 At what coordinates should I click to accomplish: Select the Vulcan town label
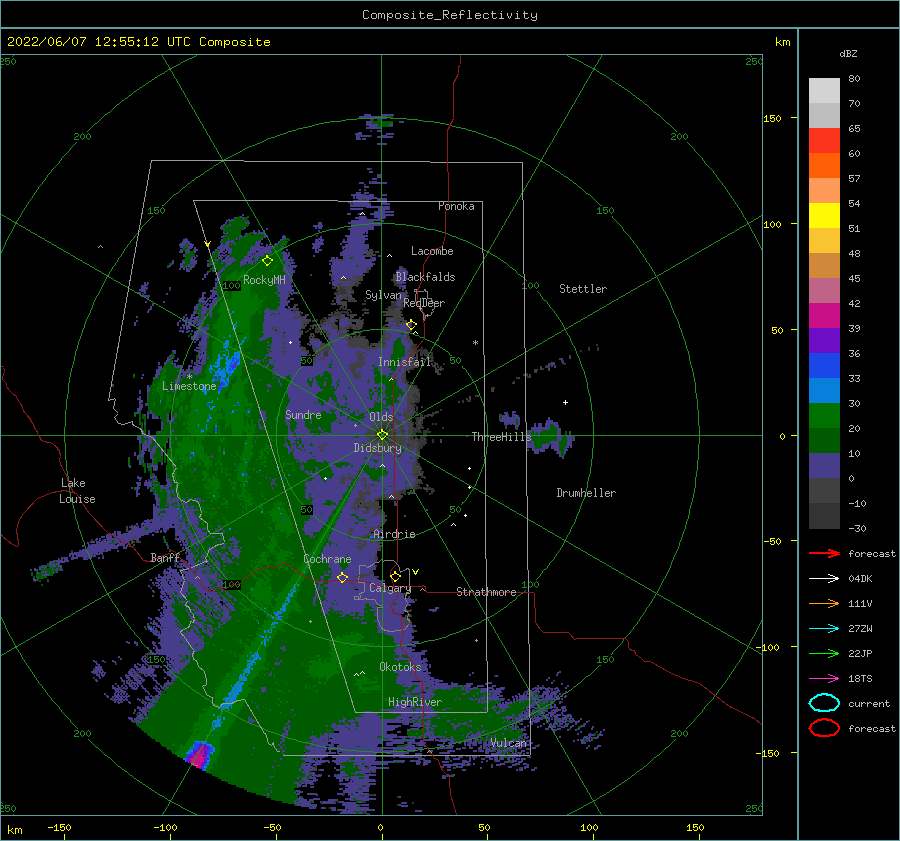(508, 743)
